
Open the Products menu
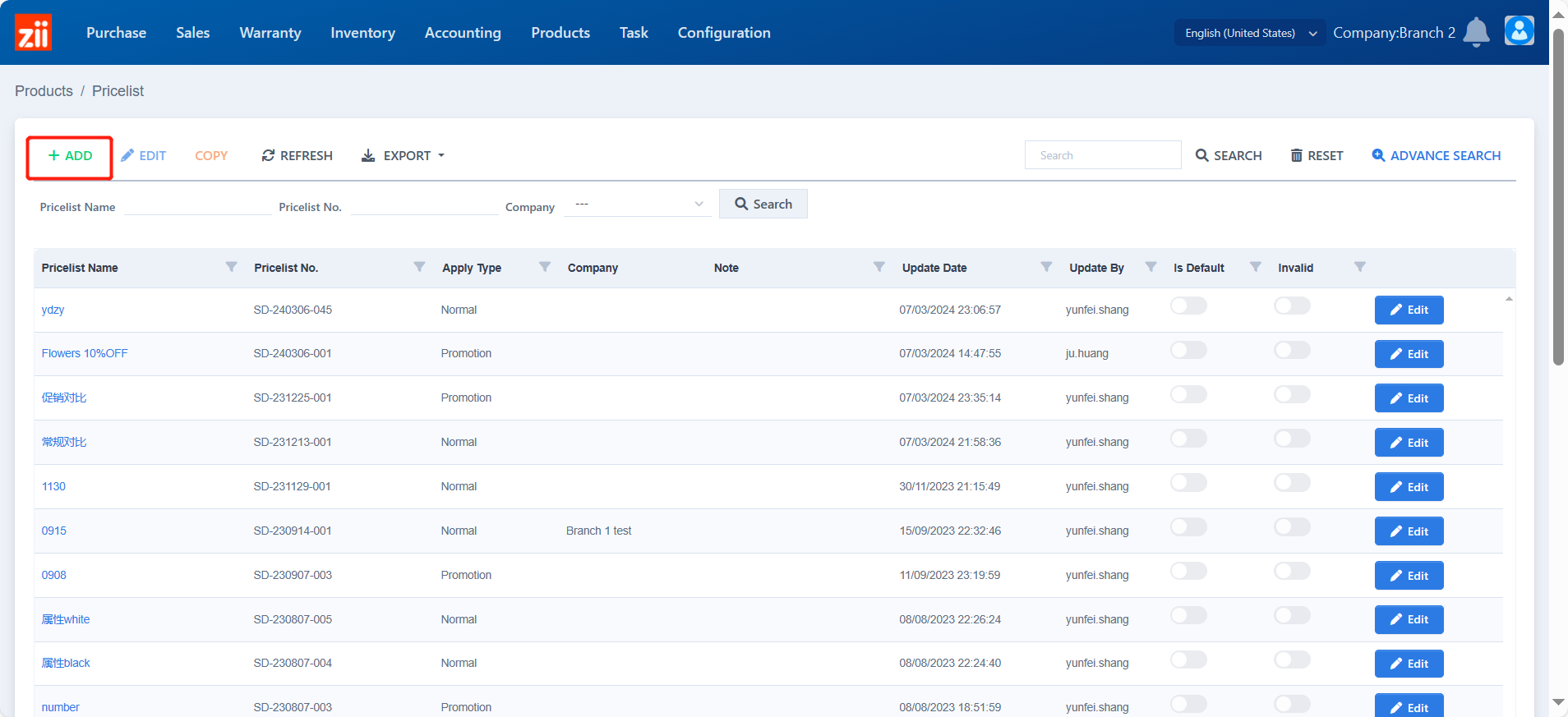coord(560,33)
